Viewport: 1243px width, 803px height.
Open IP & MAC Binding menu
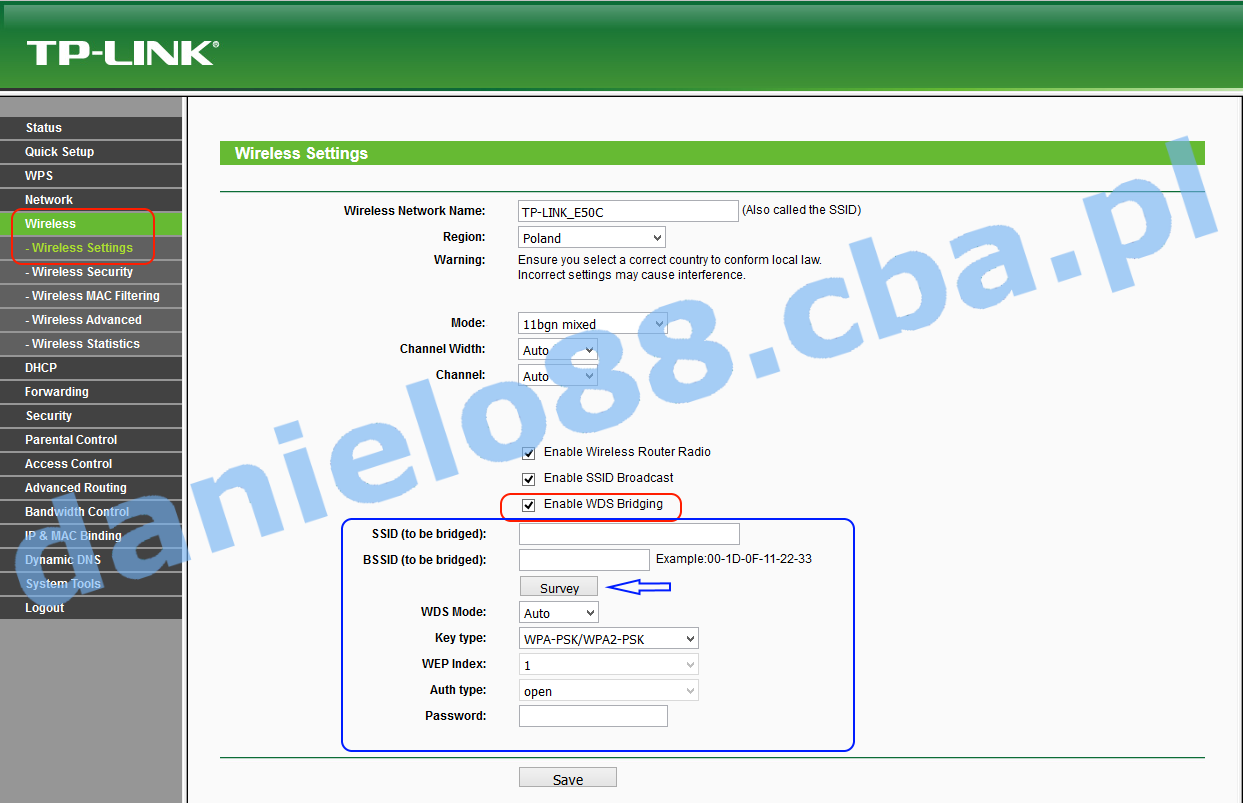91,536
